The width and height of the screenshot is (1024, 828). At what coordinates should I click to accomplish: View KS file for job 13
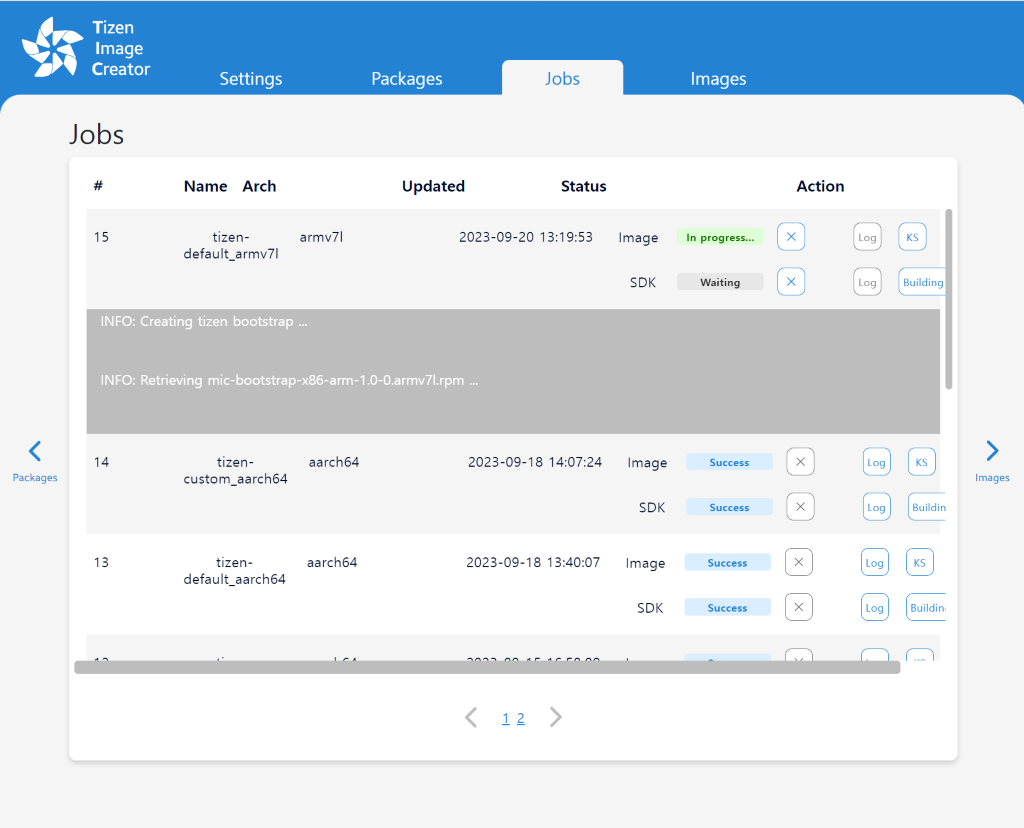point(919,562)
